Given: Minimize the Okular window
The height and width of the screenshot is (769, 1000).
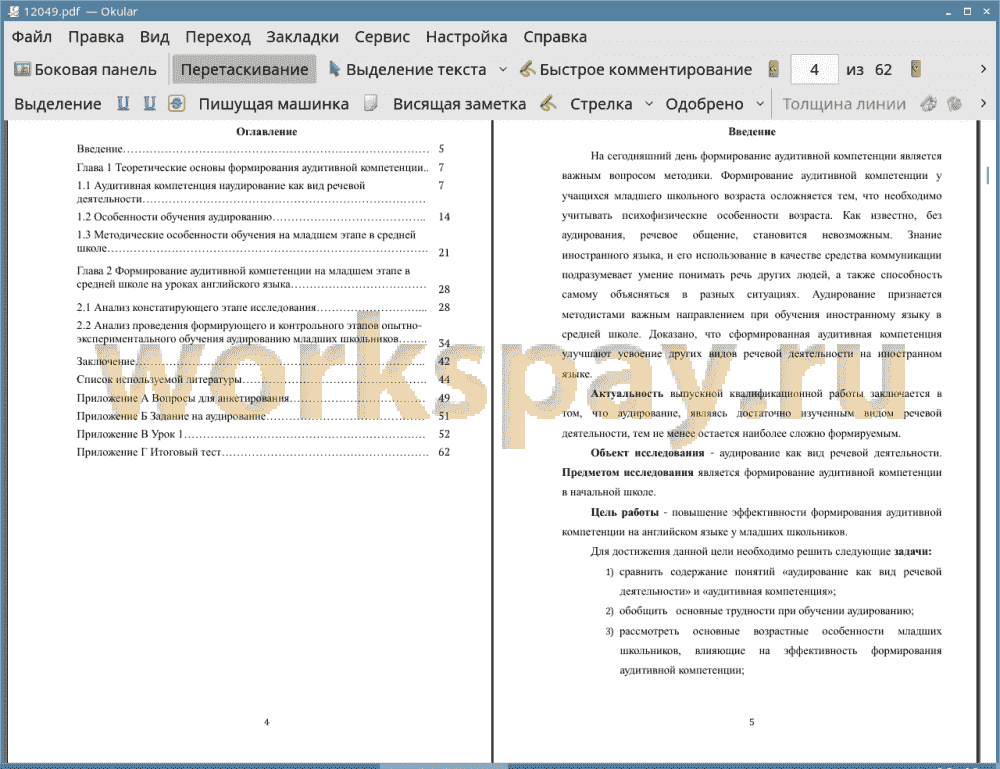Looking at the screenshot, I should click(x=948, y=11).
